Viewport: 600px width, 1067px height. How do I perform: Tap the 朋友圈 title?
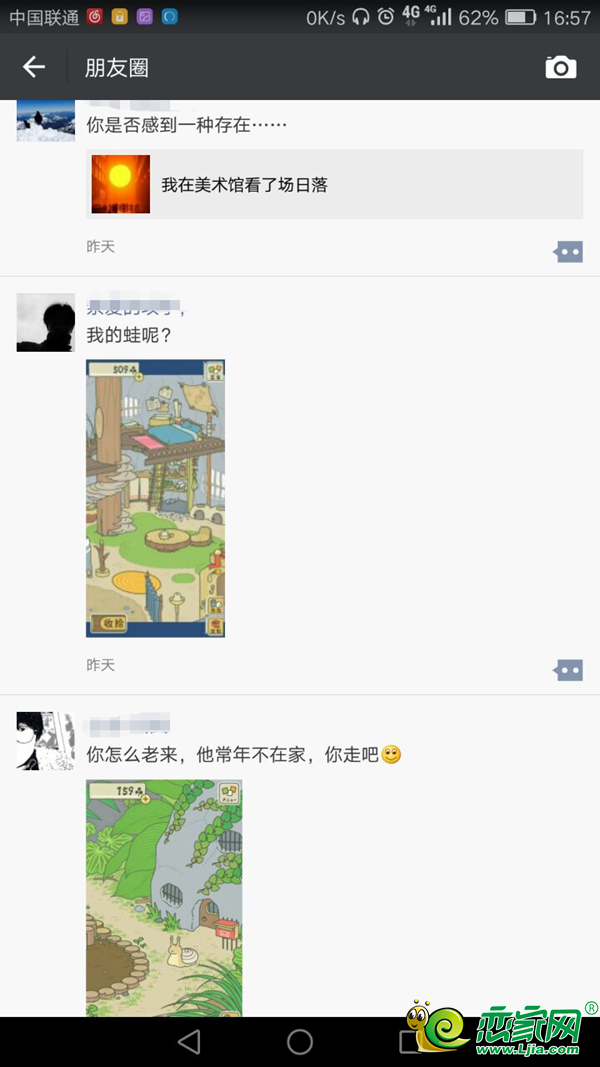pos(116,67)
